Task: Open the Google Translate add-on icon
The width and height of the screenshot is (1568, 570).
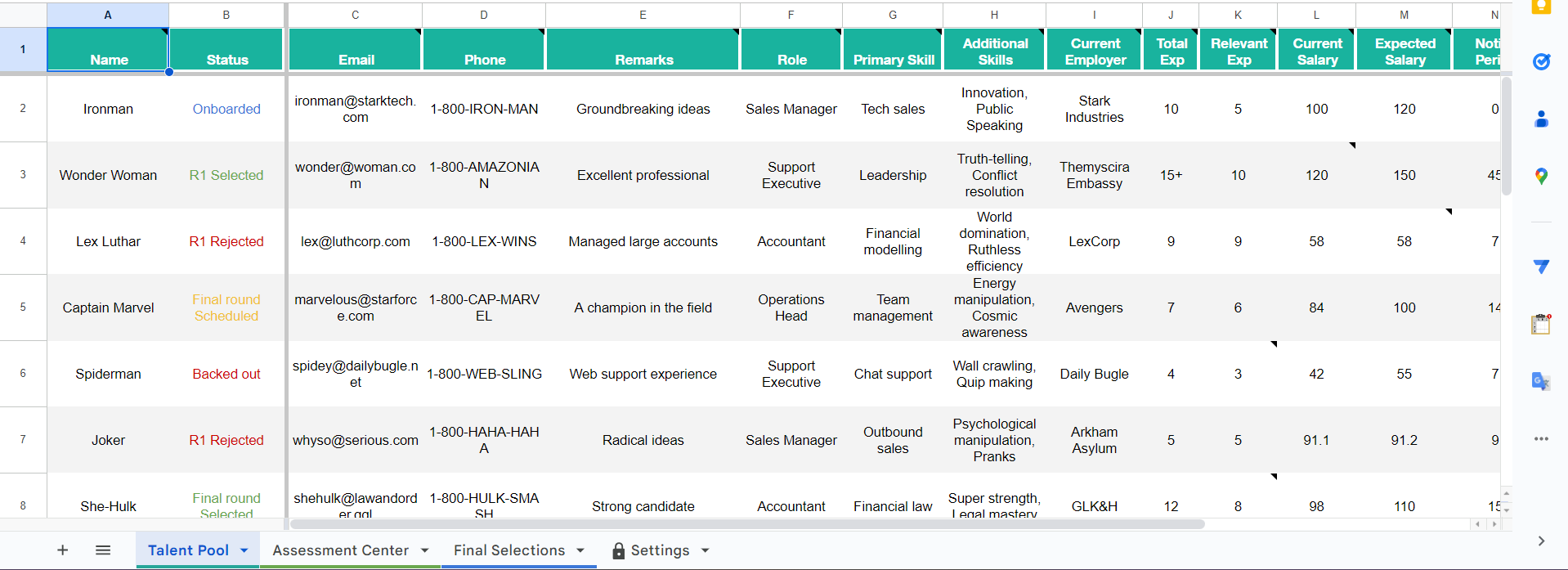Action: pos(1540,380)
